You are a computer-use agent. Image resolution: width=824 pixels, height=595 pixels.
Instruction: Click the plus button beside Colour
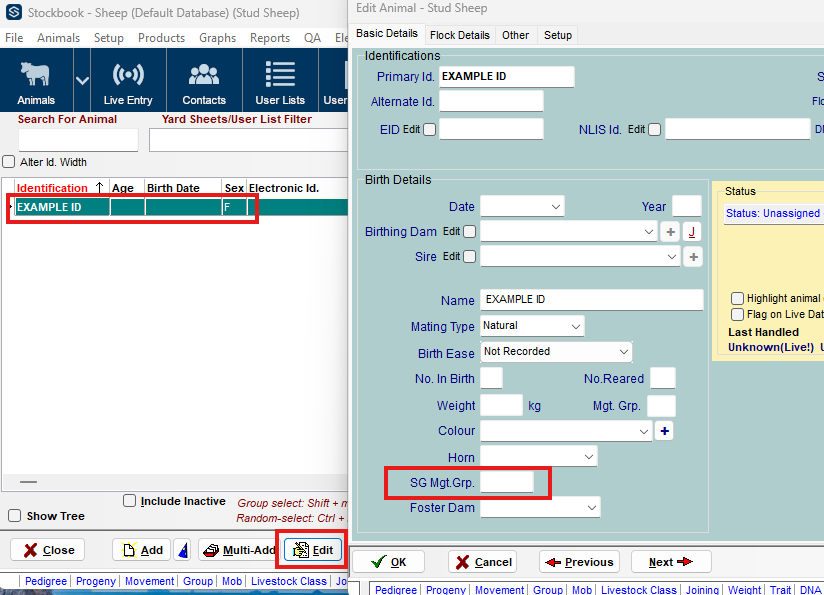tap(665, 431)
